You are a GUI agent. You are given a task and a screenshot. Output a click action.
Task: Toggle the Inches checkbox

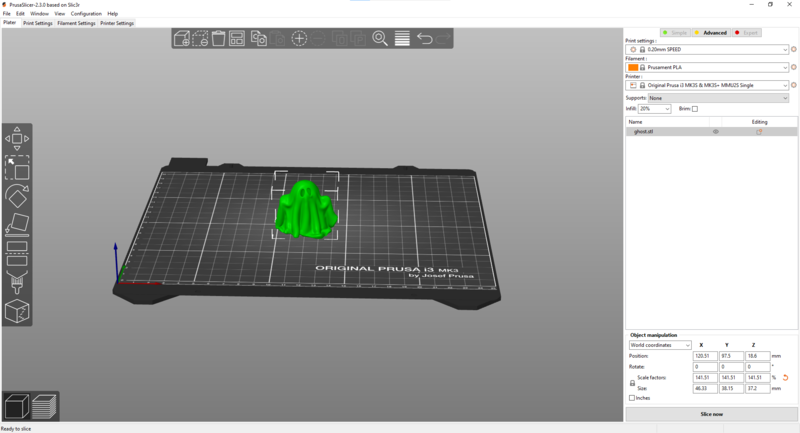[632, 398]
